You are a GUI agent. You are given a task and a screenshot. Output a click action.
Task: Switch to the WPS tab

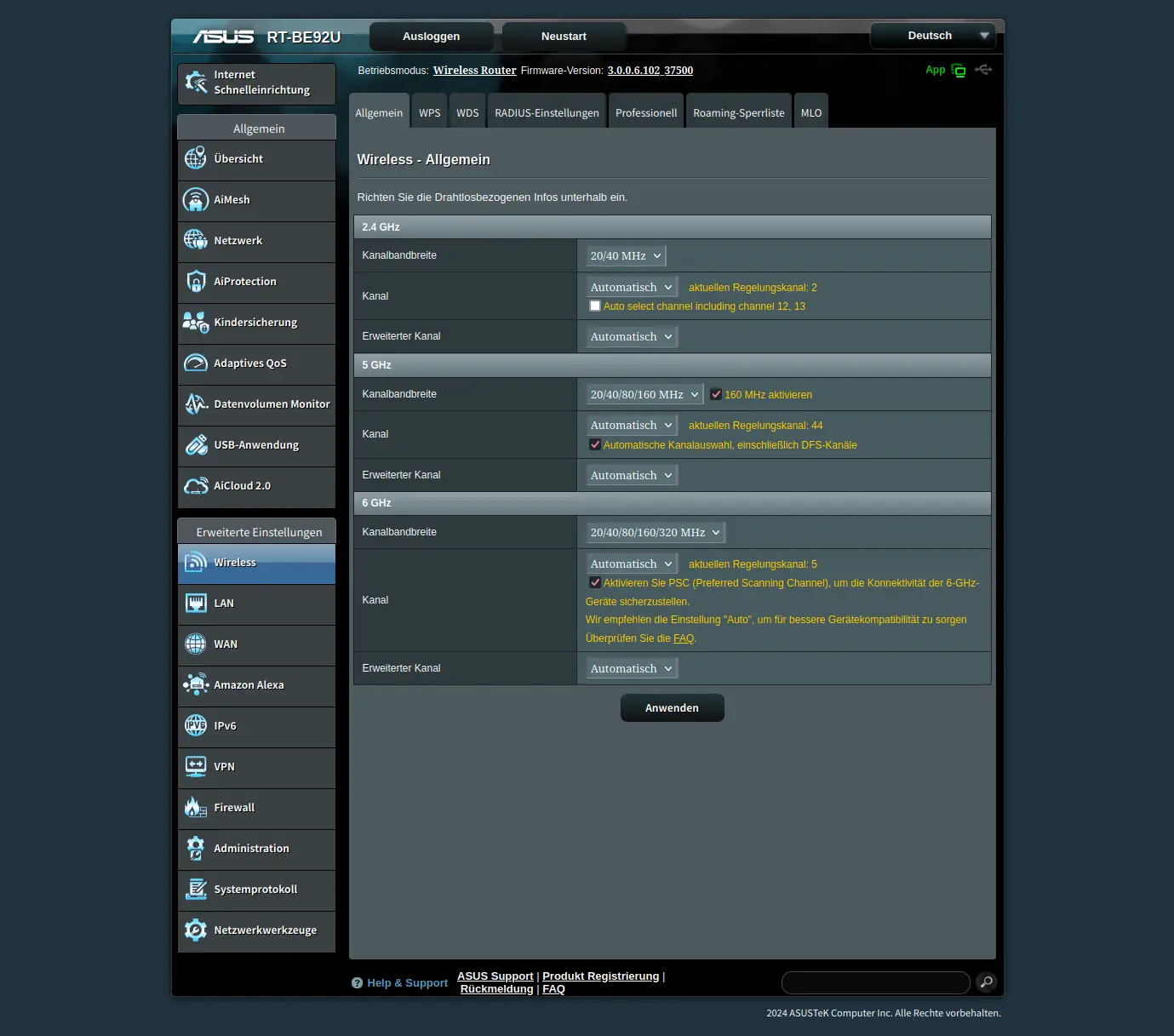430,113
